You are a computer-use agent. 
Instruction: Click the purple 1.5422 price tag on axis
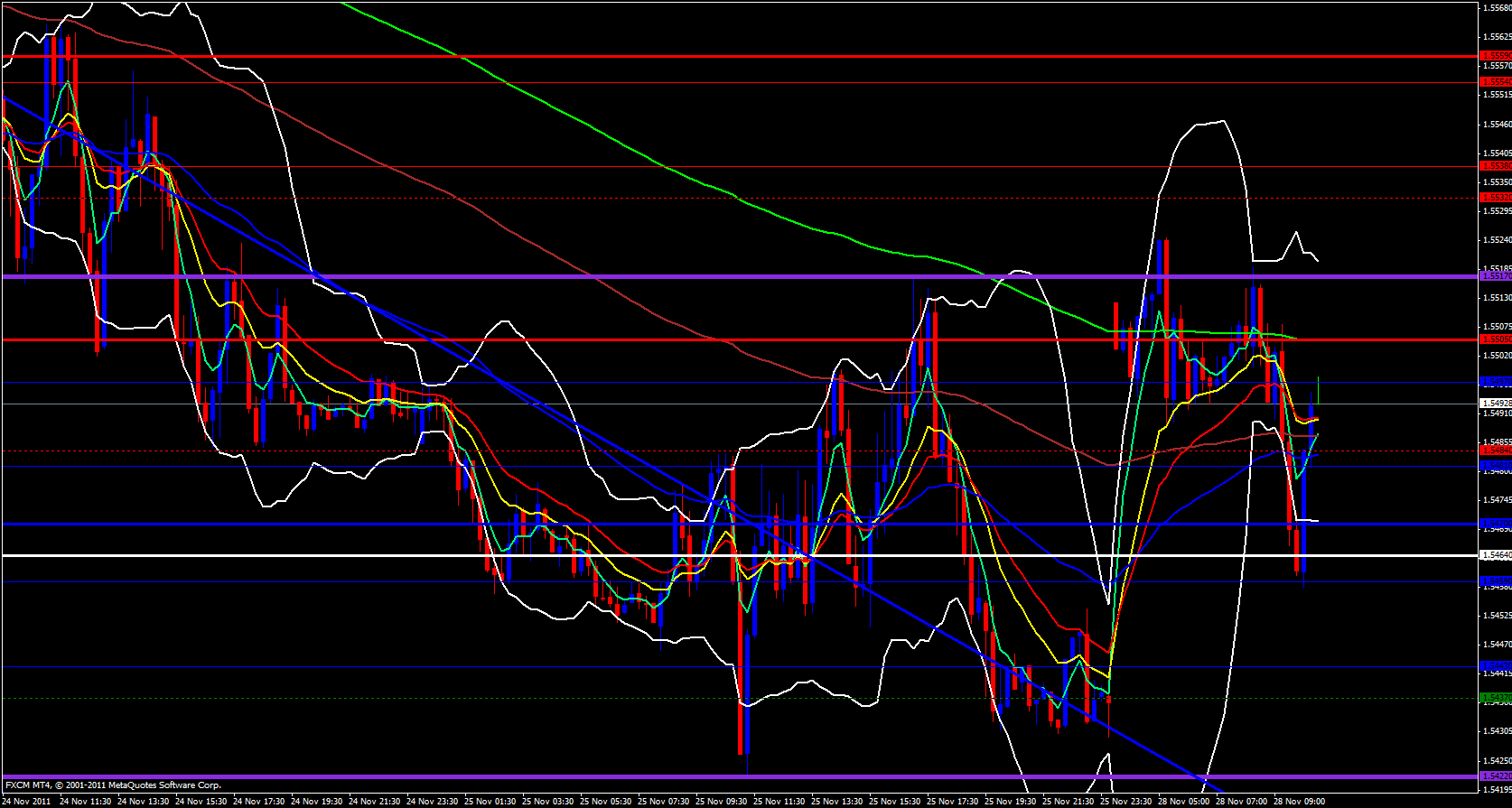pyautogui.click(x=1495, y=776)
